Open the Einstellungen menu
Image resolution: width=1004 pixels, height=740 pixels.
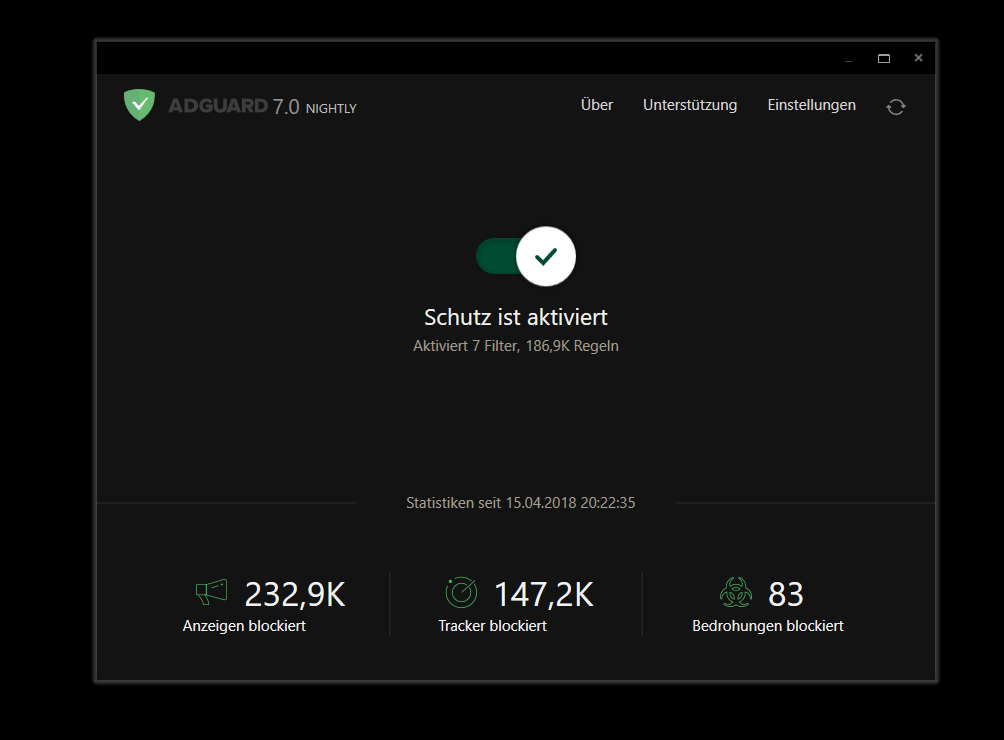click(x=811, y=105)
